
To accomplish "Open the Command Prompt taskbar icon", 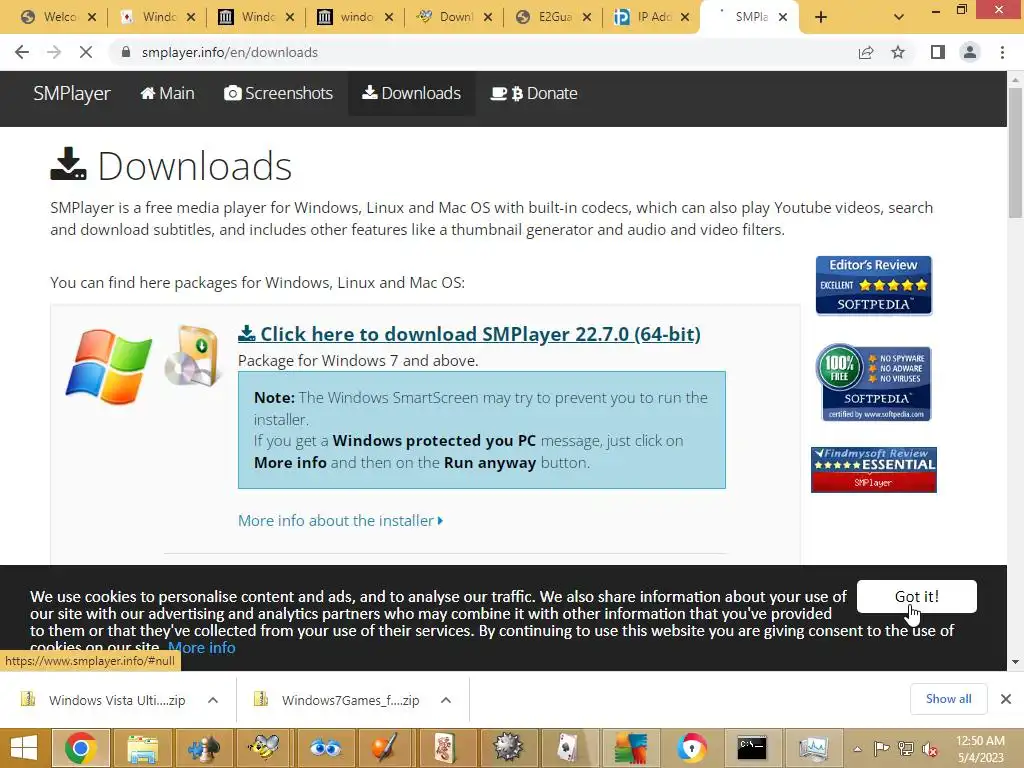I will point(752,748).
